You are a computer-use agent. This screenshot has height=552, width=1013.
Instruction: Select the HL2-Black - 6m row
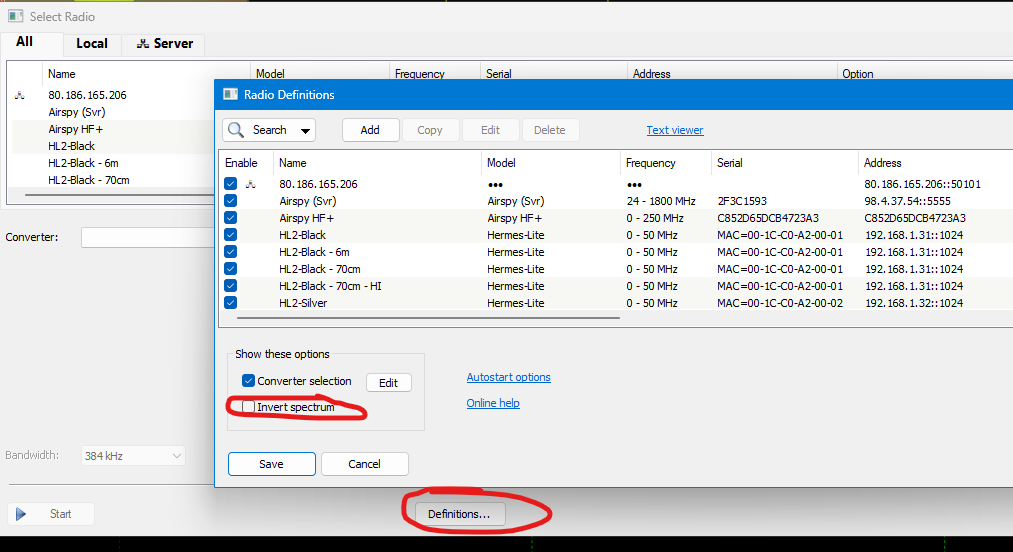pyautogui.click(x=314, y=252)
